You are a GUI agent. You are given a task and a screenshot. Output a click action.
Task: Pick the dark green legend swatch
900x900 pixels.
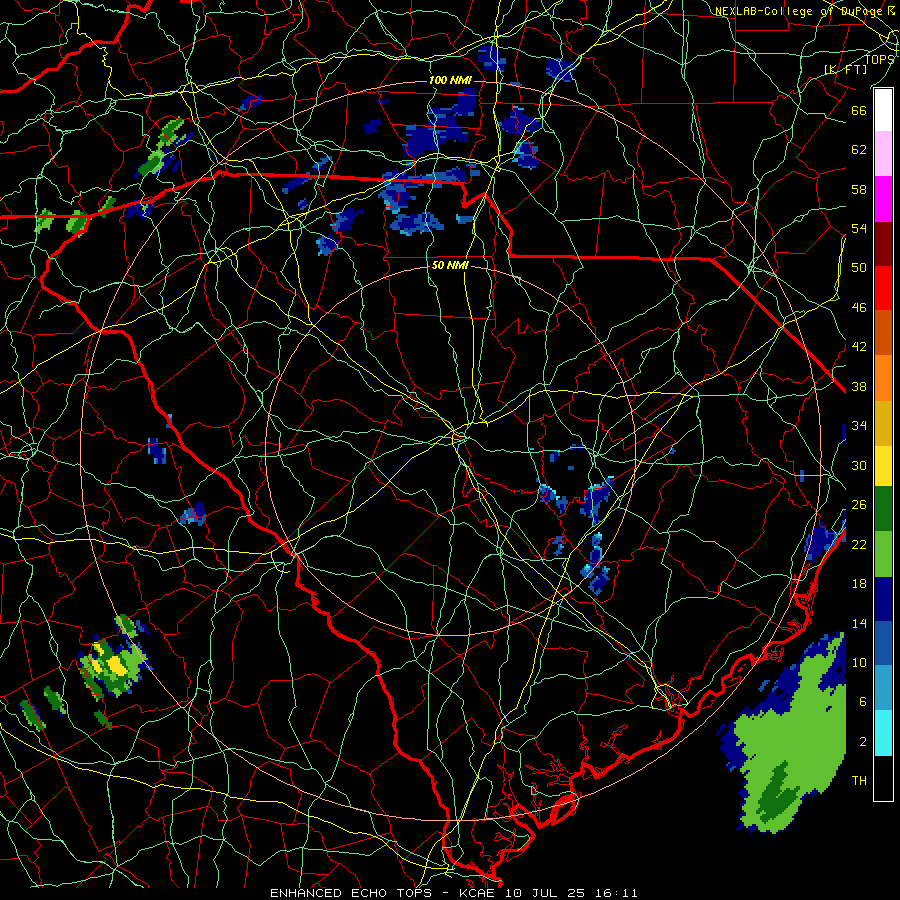[x=883, y=509]
